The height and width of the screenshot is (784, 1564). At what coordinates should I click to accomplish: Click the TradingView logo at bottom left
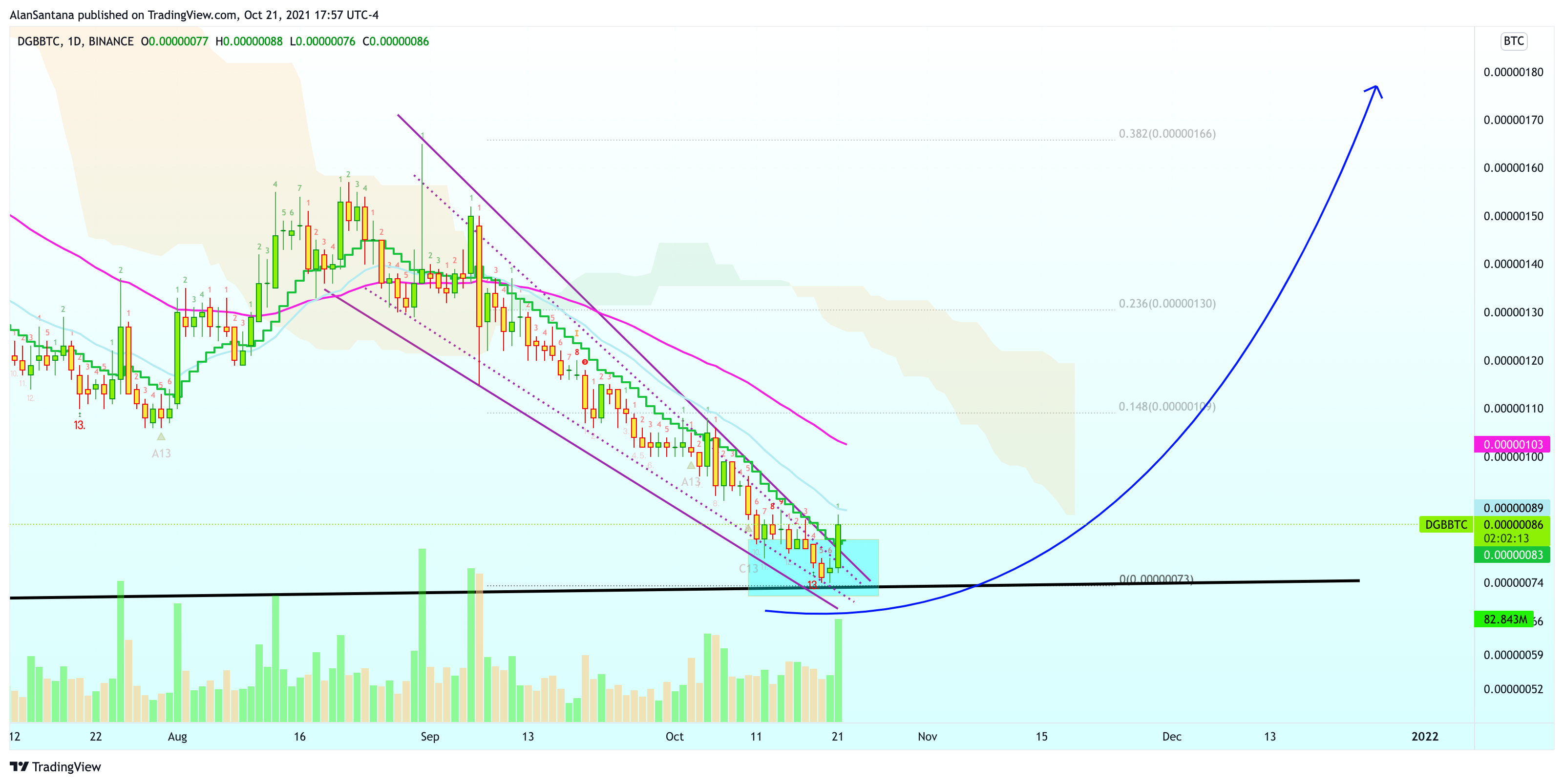pos(55,766)
